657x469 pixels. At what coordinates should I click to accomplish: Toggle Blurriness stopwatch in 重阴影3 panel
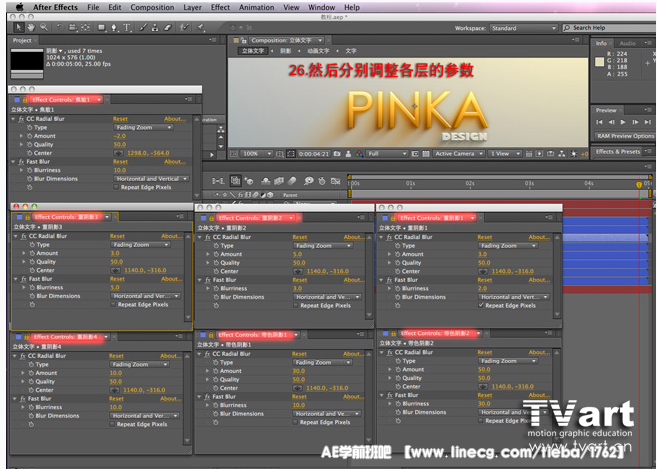point(32,288)
